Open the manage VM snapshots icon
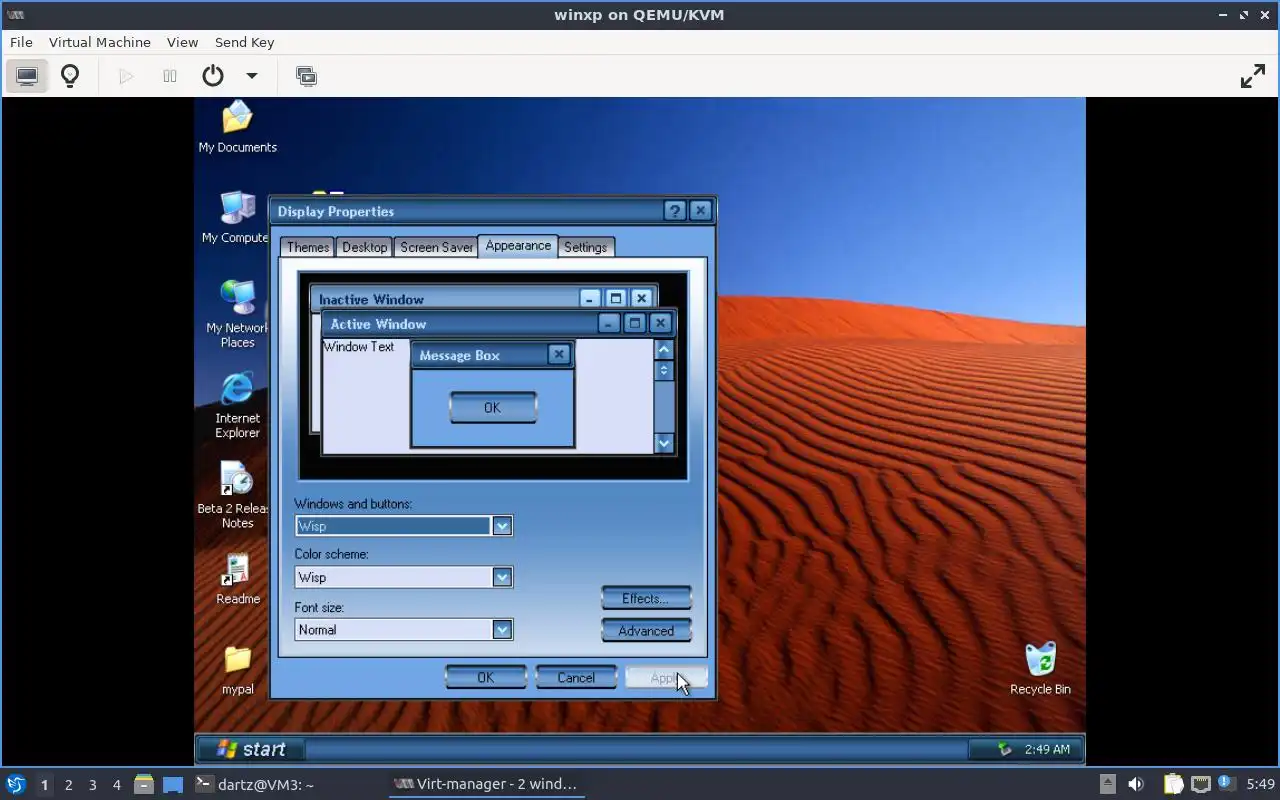The width and height of the screenshot is (1280, 800). (307, 76)
